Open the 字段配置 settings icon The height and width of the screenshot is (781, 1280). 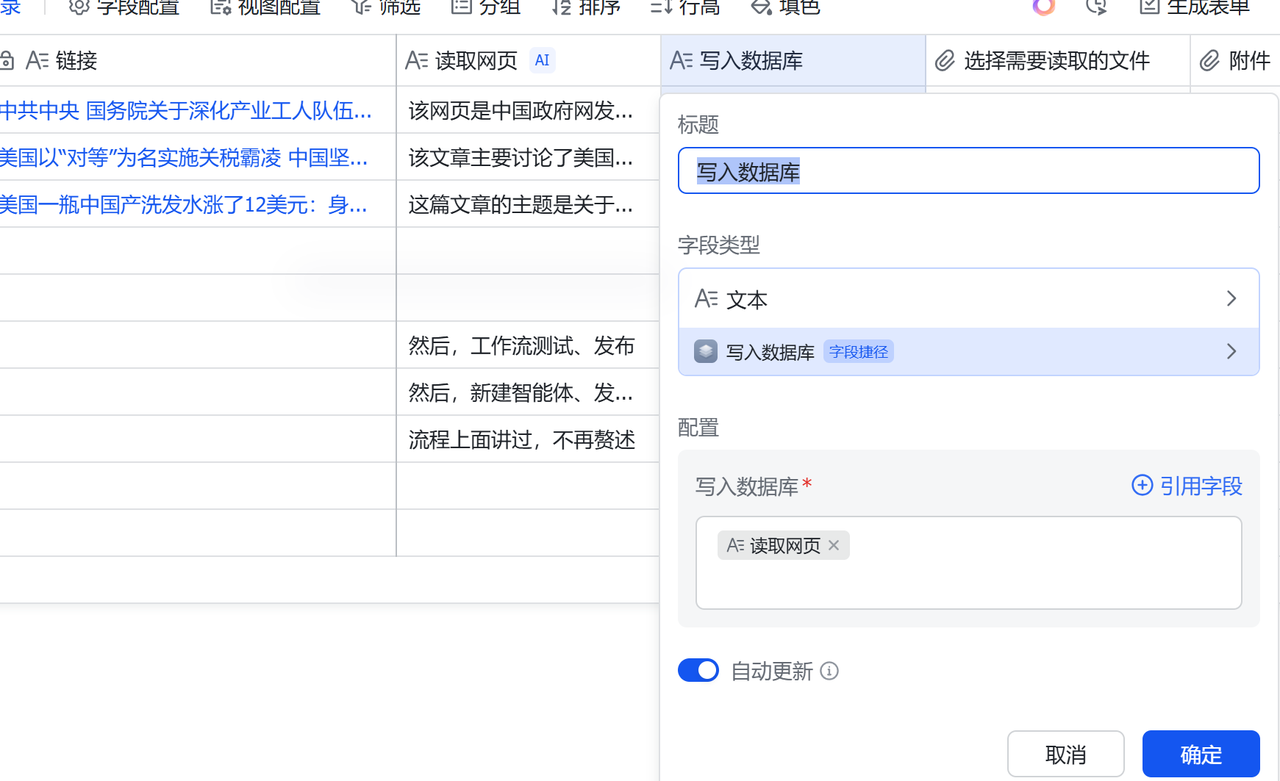(78, 7)
